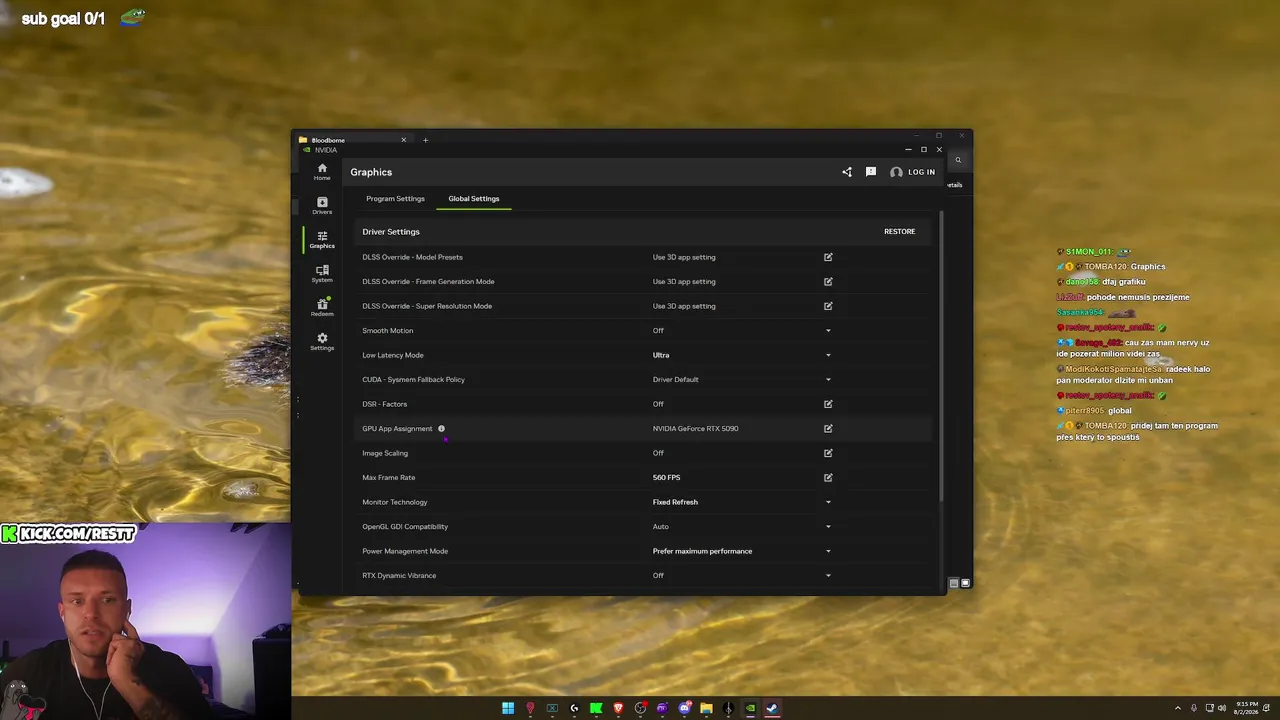Click the 'Use 3D app setting' value for Model Presets

684,257
